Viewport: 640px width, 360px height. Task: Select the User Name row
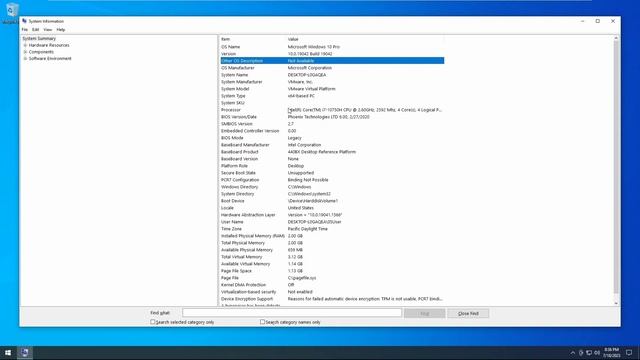pos(332,222)
